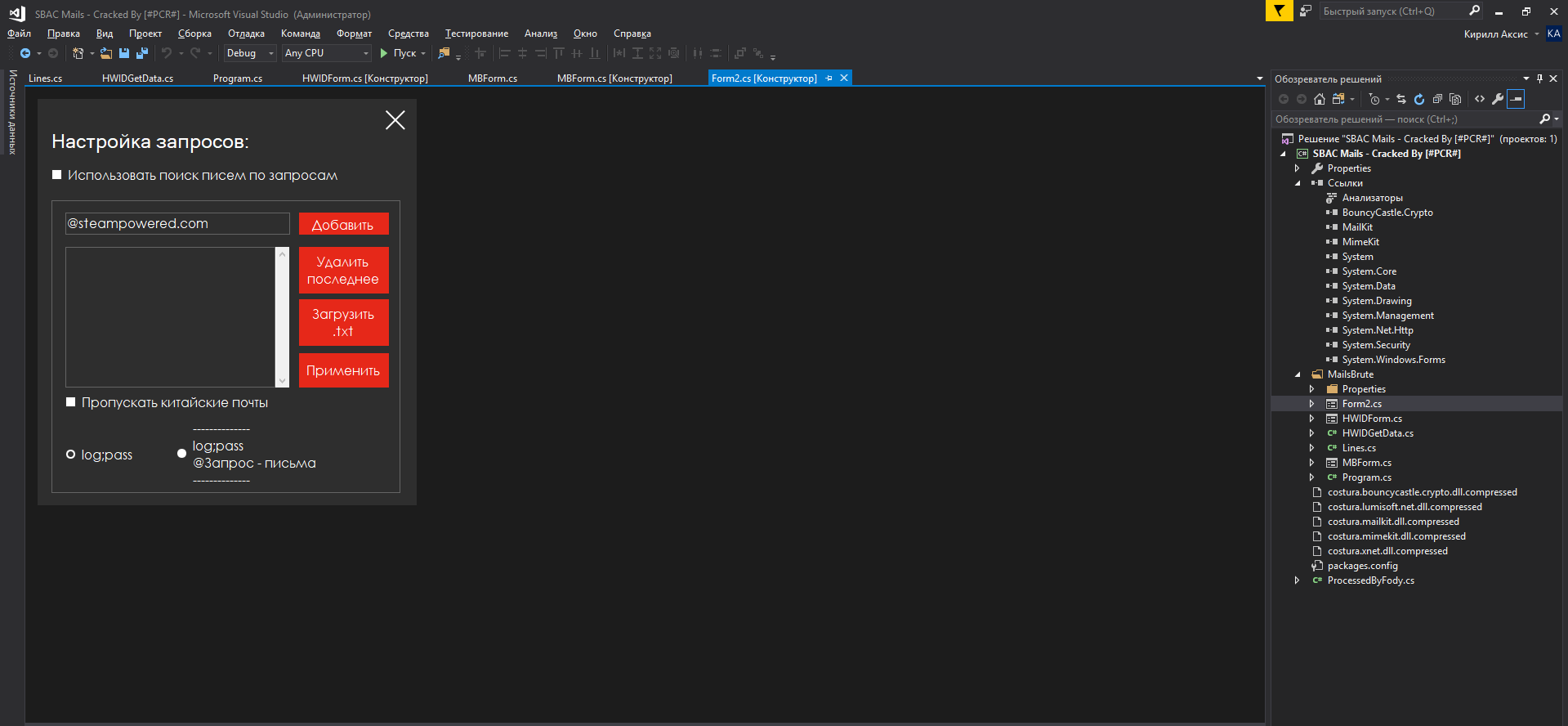Image resolution: width=1568 pixels, height=726 pixels.
Task: Click the View Code angle brackets icon
Action: 1480,99
